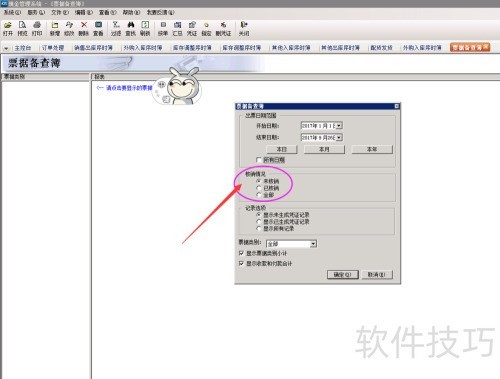Click the 查看 (view) monitor icon

98,25
